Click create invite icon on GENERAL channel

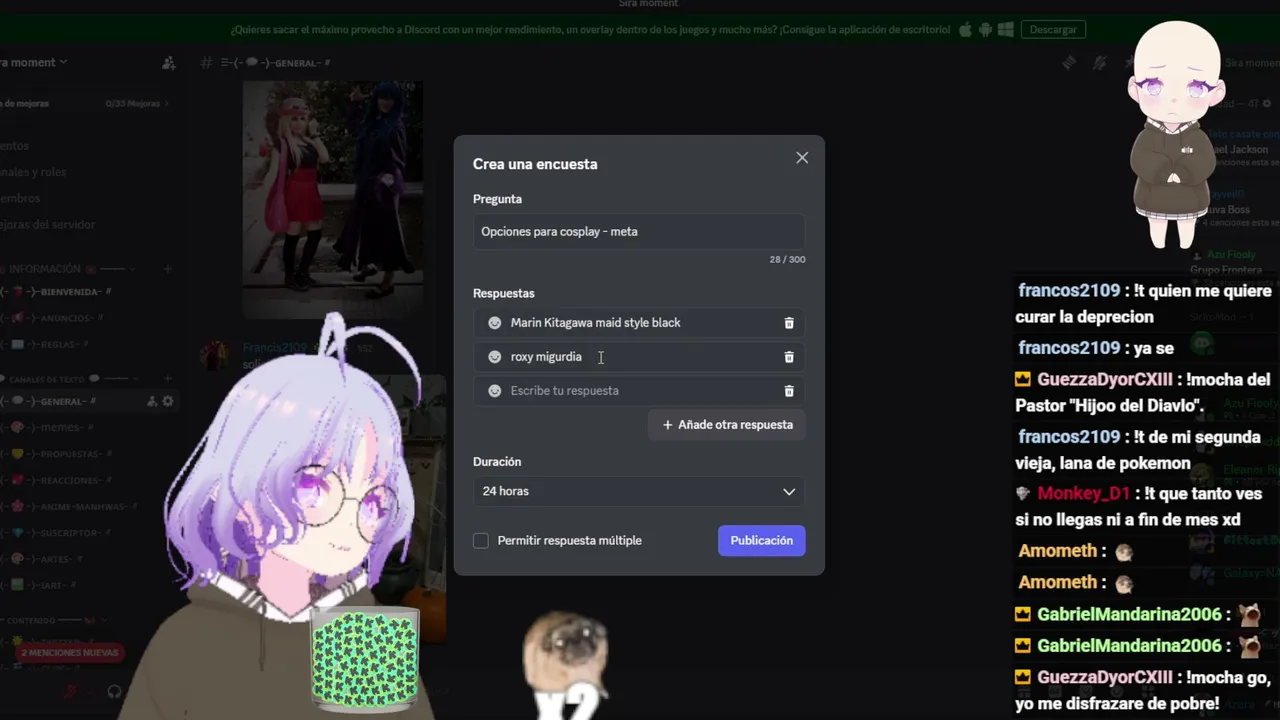(152, 401)
